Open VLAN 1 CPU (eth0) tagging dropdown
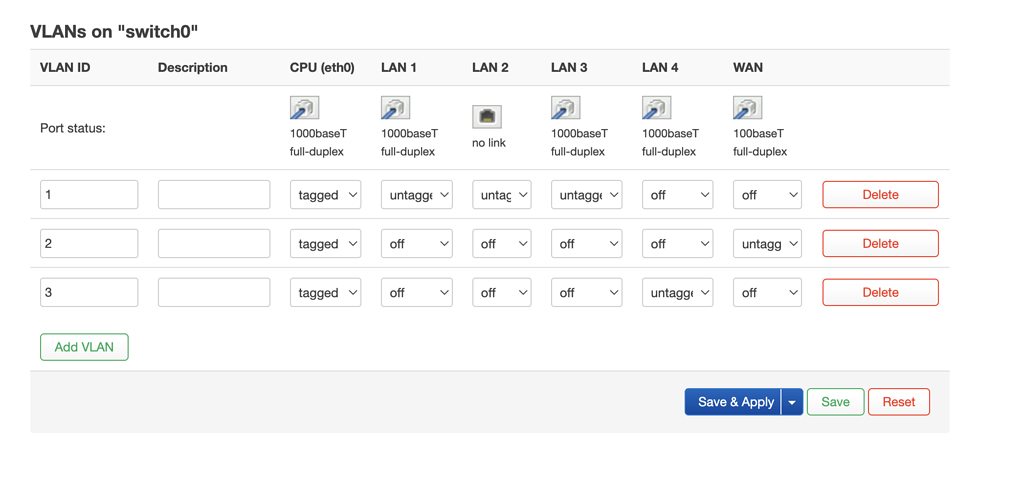1024x482 pixels. coord(325,195)
